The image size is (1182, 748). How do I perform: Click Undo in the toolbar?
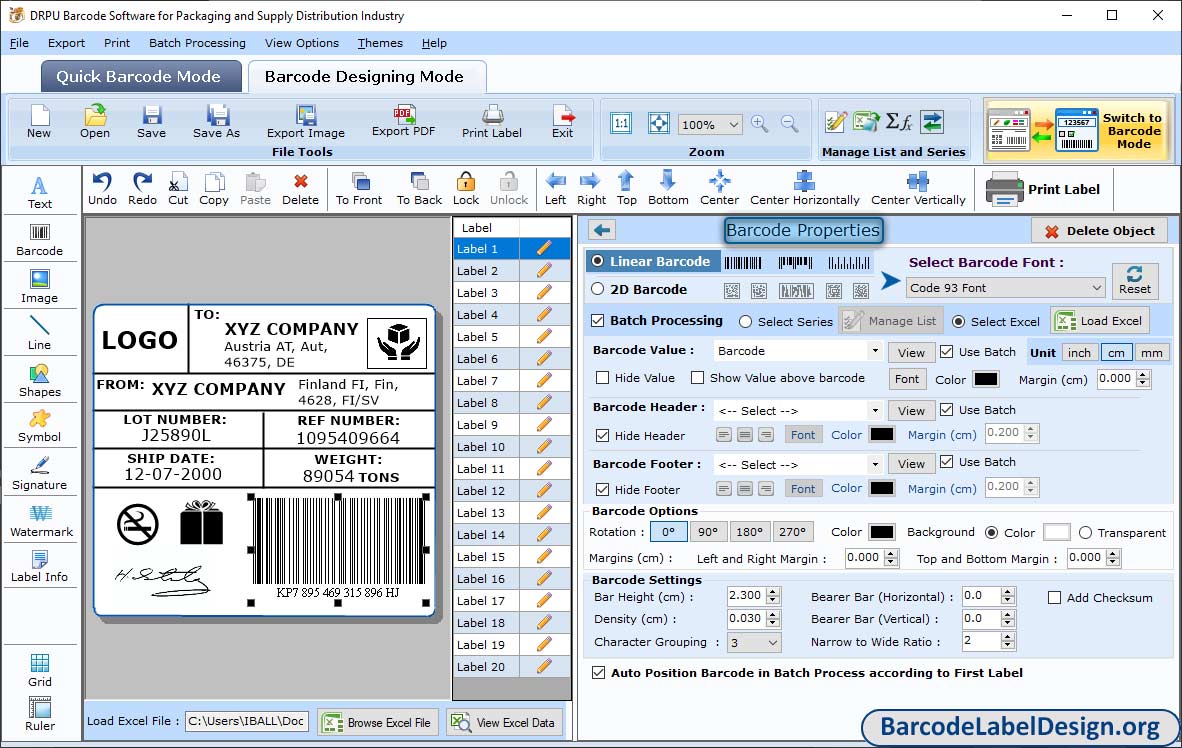pos(103,189)
